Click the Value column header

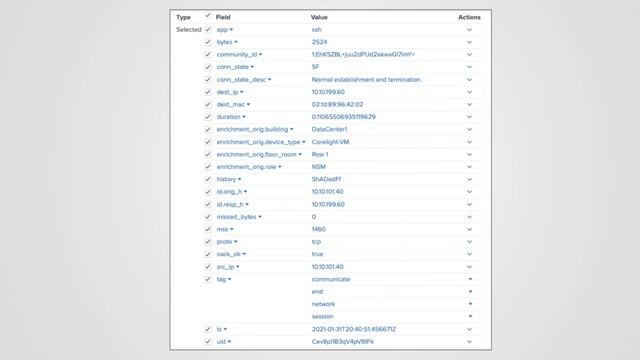pos(319,17)
